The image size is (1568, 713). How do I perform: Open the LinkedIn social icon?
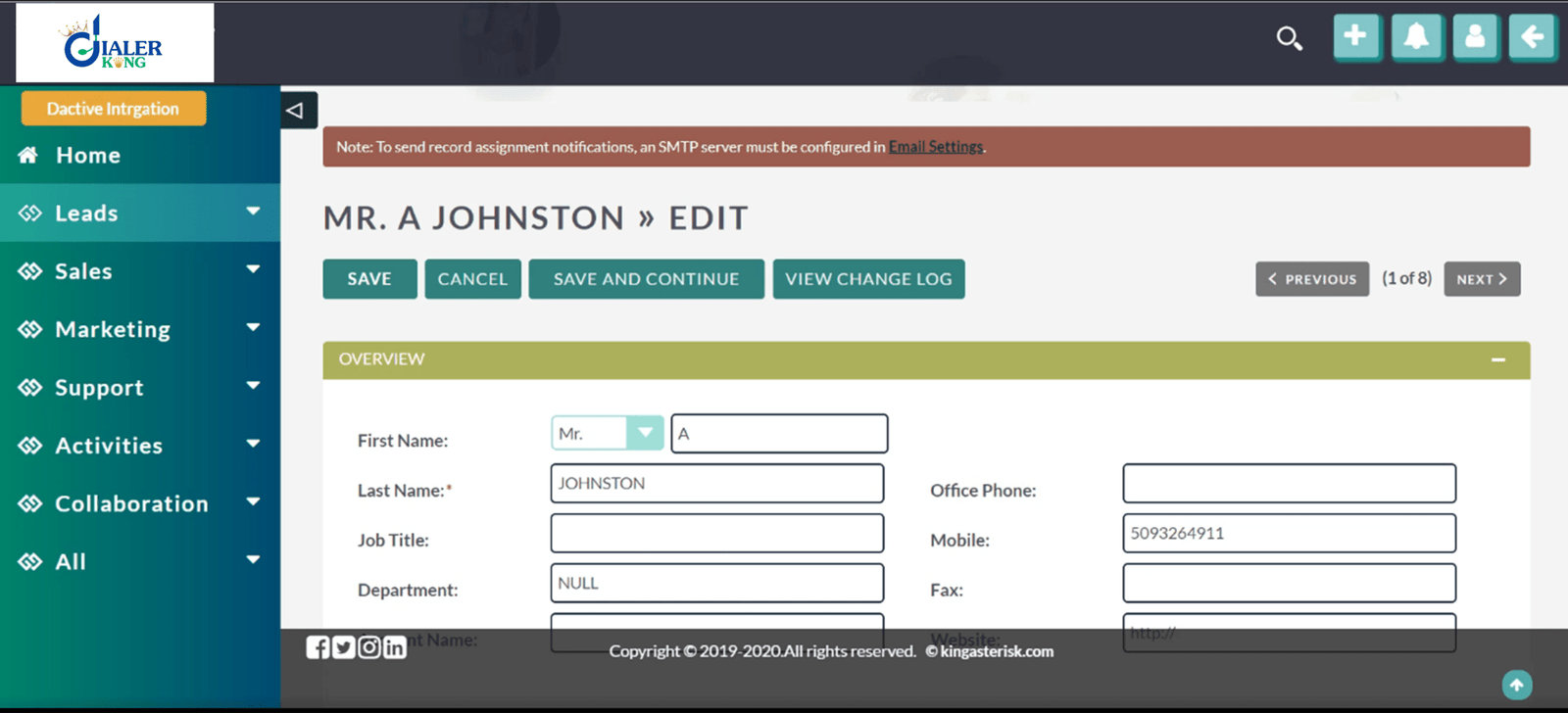[395, 647]
